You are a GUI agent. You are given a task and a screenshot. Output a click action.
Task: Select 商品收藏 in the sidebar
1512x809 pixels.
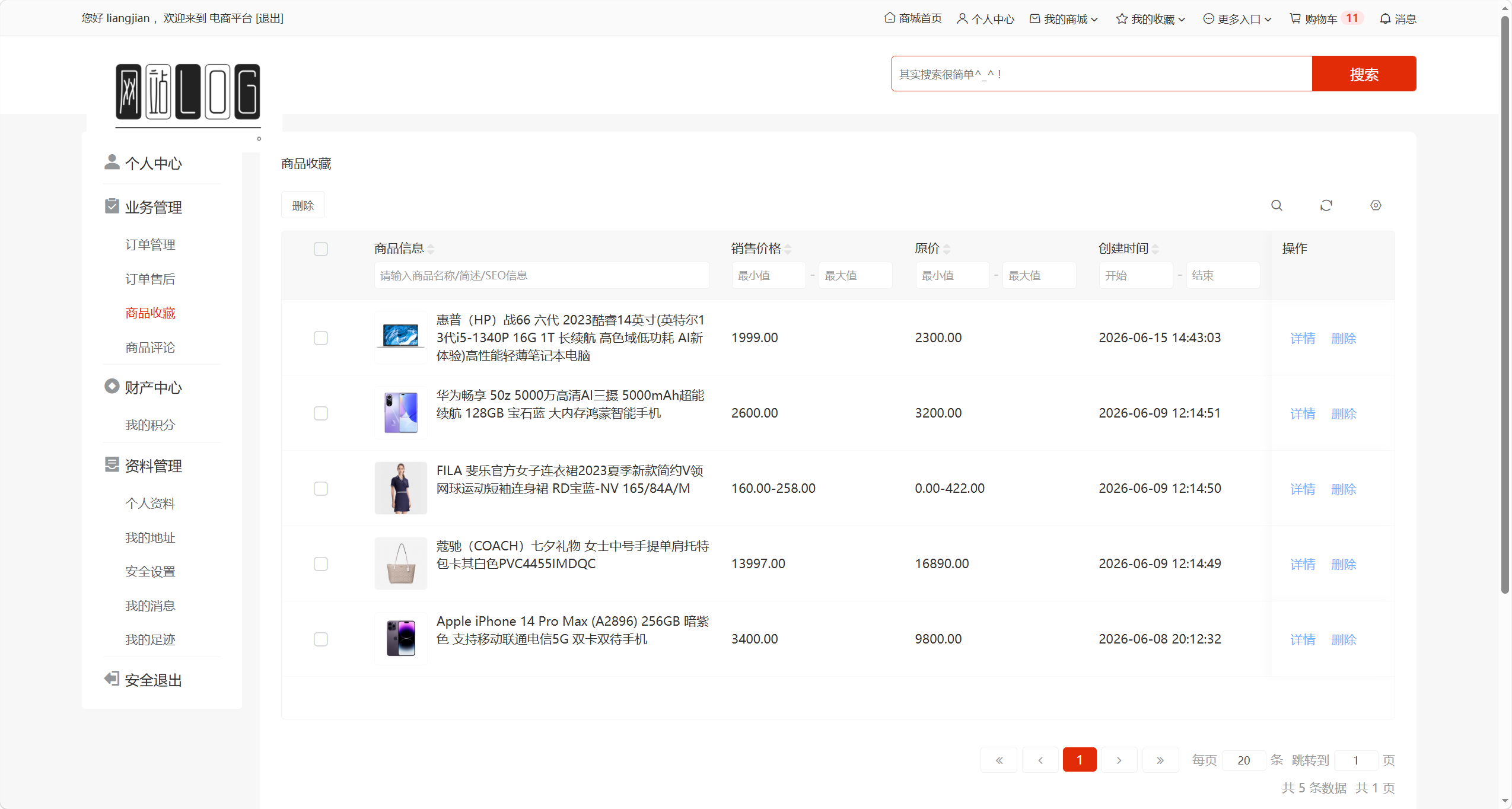tap(150, 313)
